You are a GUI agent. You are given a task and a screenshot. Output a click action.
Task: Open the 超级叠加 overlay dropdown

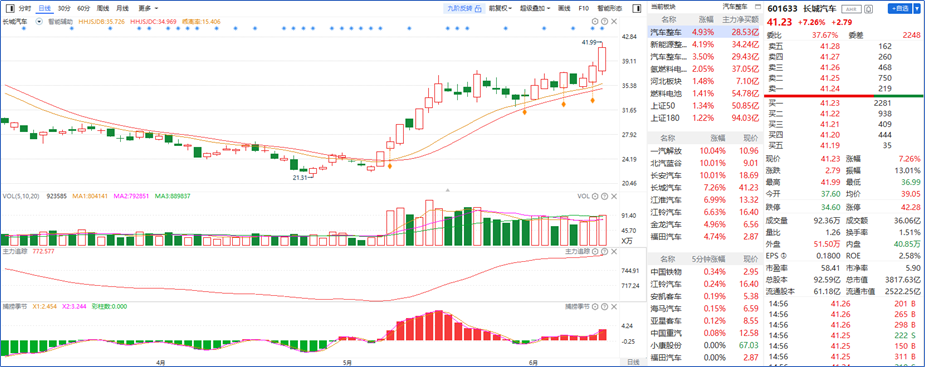coord(535,8)
